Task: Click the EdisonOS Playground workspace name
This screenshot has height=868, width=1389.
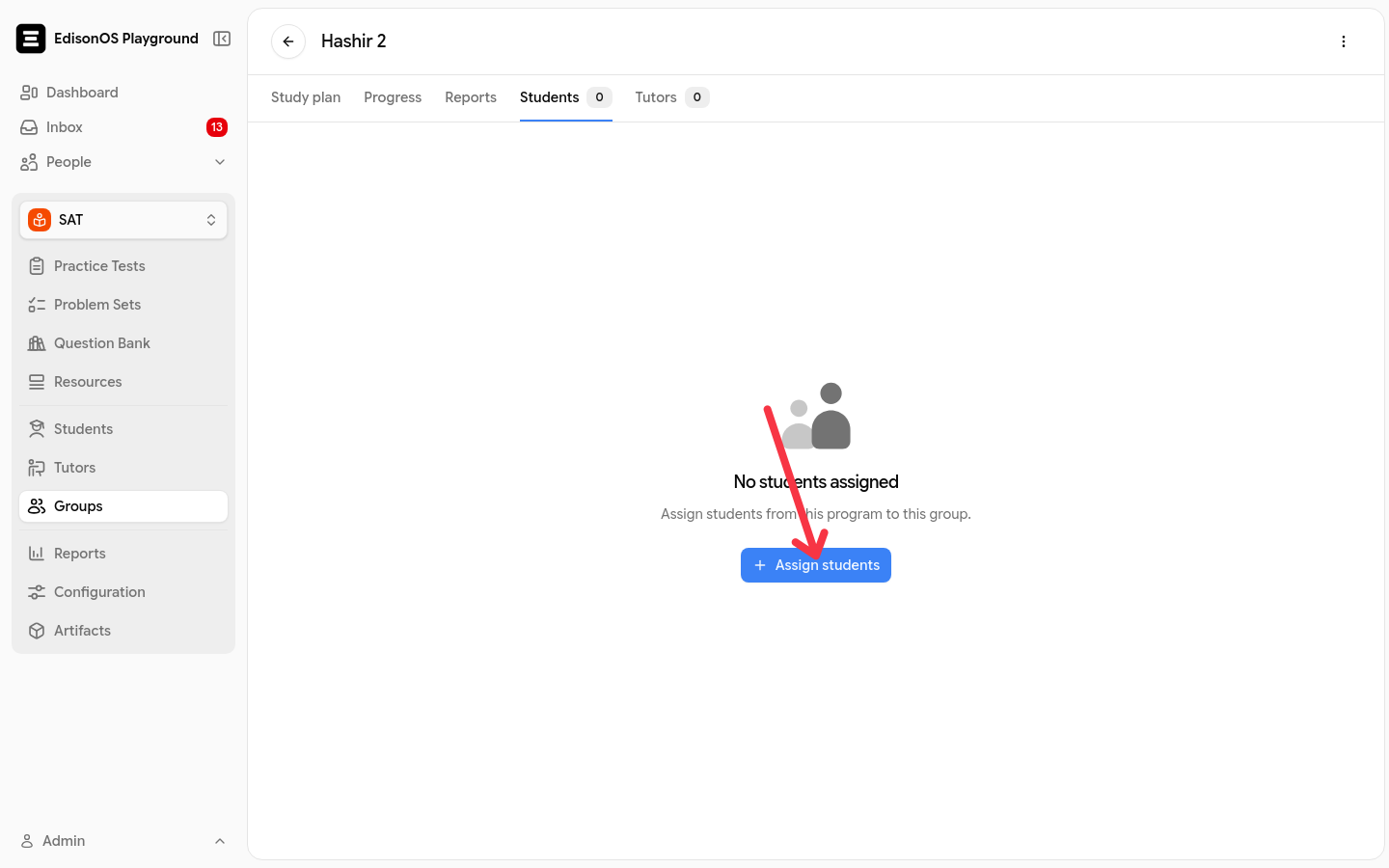Action: pyautogui.click(x=126, y=39)
